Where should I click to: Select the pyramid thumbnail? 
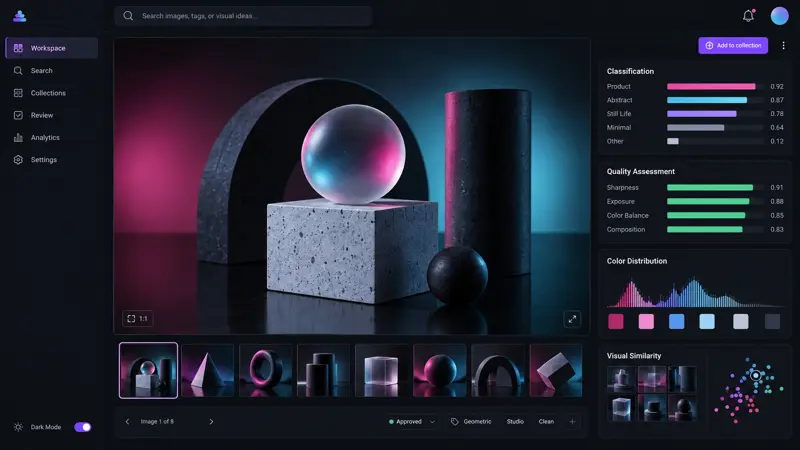(x=207, y=370)
